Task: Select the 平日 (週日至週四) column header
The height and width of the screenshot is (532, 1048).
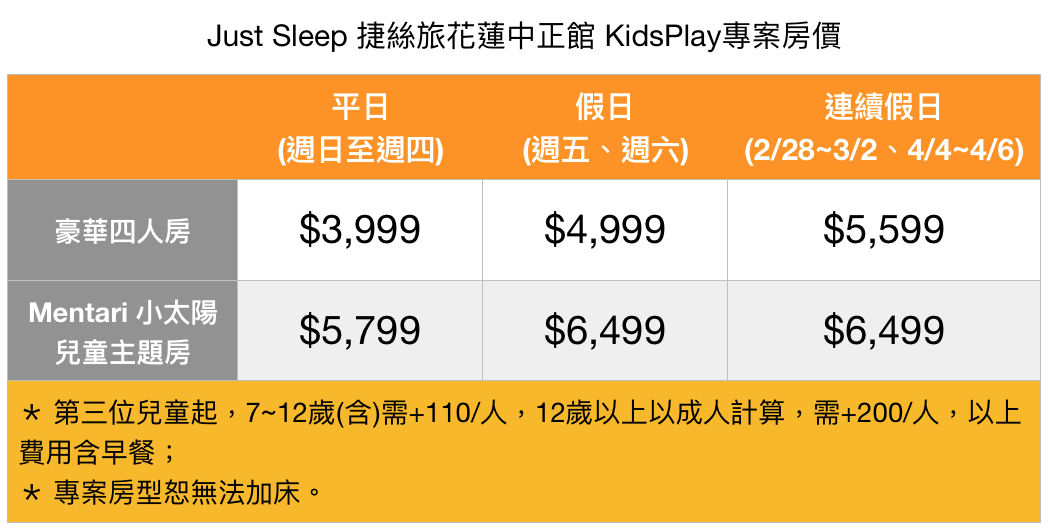Action: click(x=360, y=127)
